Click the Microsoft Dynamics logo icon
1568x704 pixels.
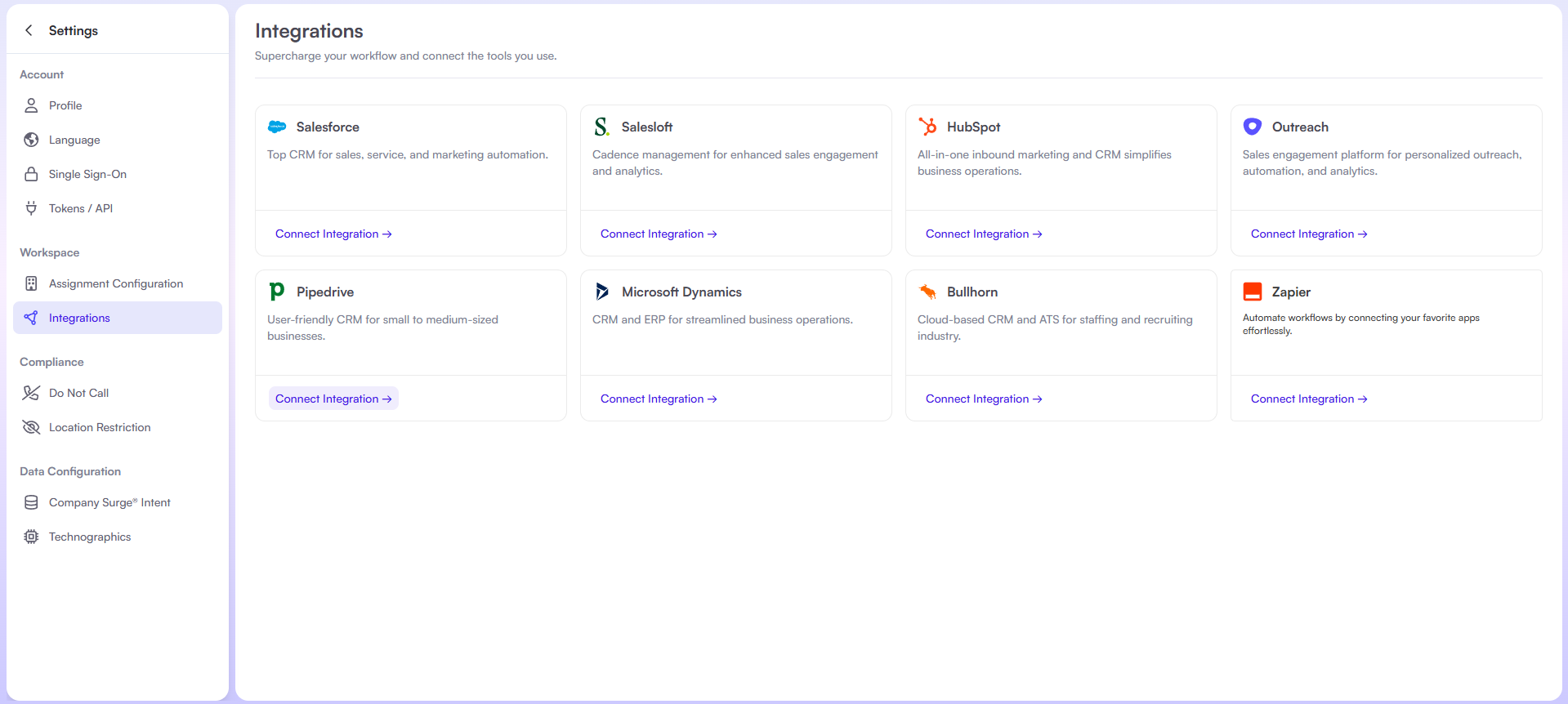click(602, 292)
